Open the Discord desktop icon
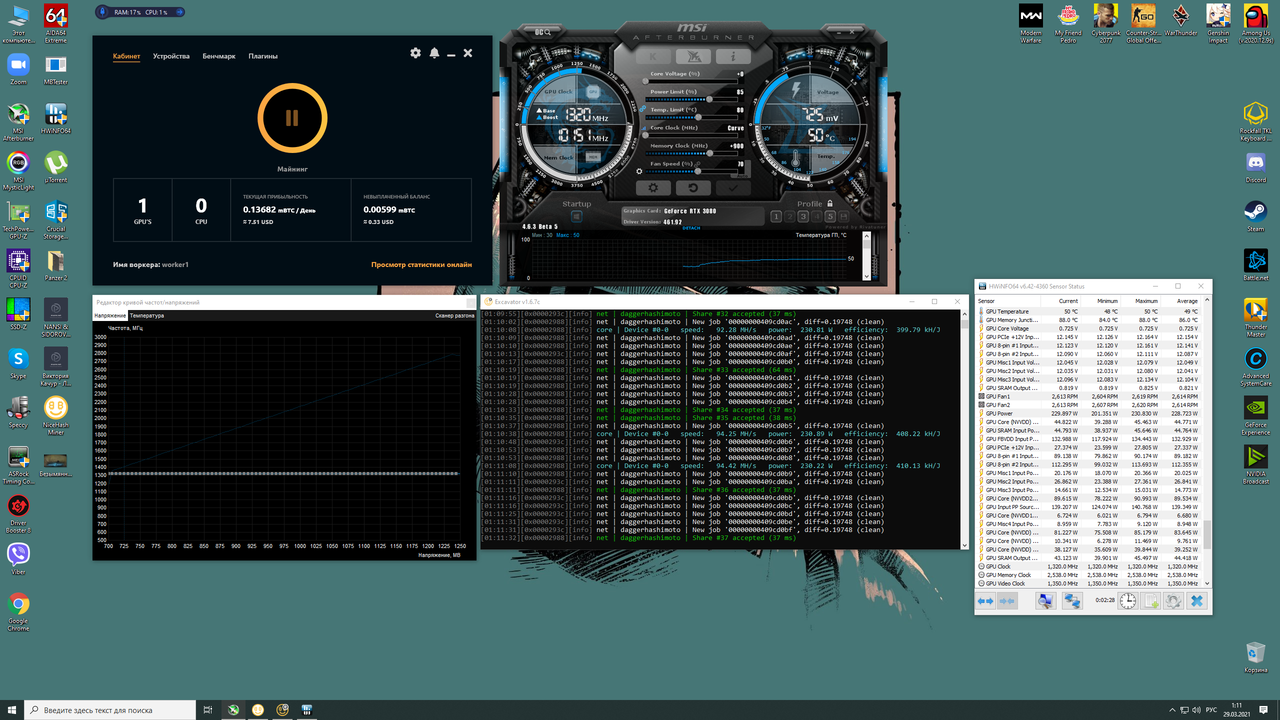 coord(1256,166)
